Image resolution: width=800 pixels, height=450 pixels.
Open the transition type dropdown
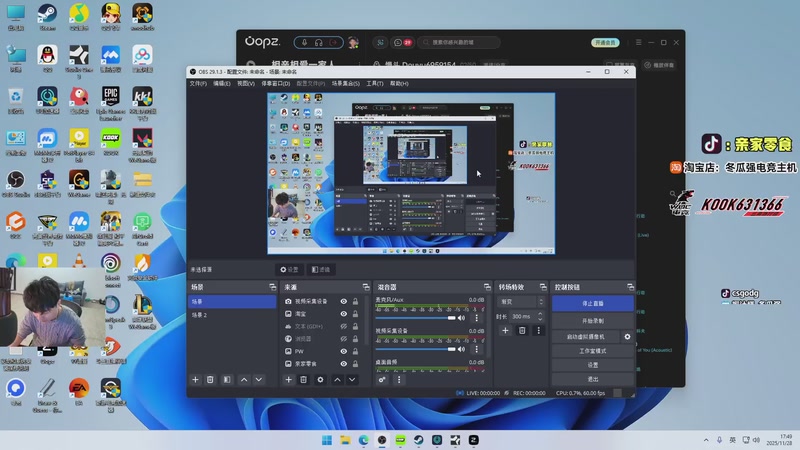[x=521, y=302]
